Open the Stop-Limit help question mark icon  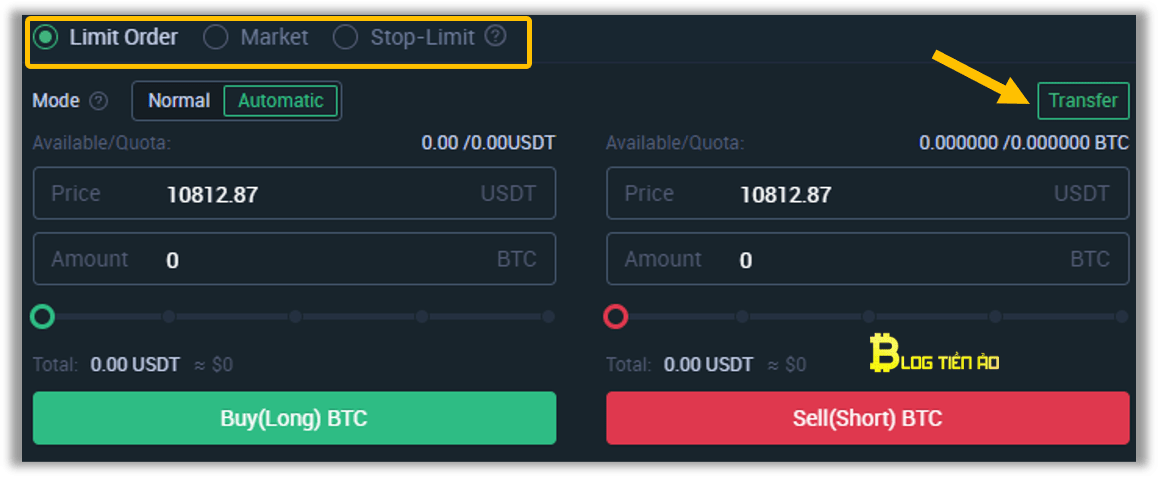(x=496, y=36)
